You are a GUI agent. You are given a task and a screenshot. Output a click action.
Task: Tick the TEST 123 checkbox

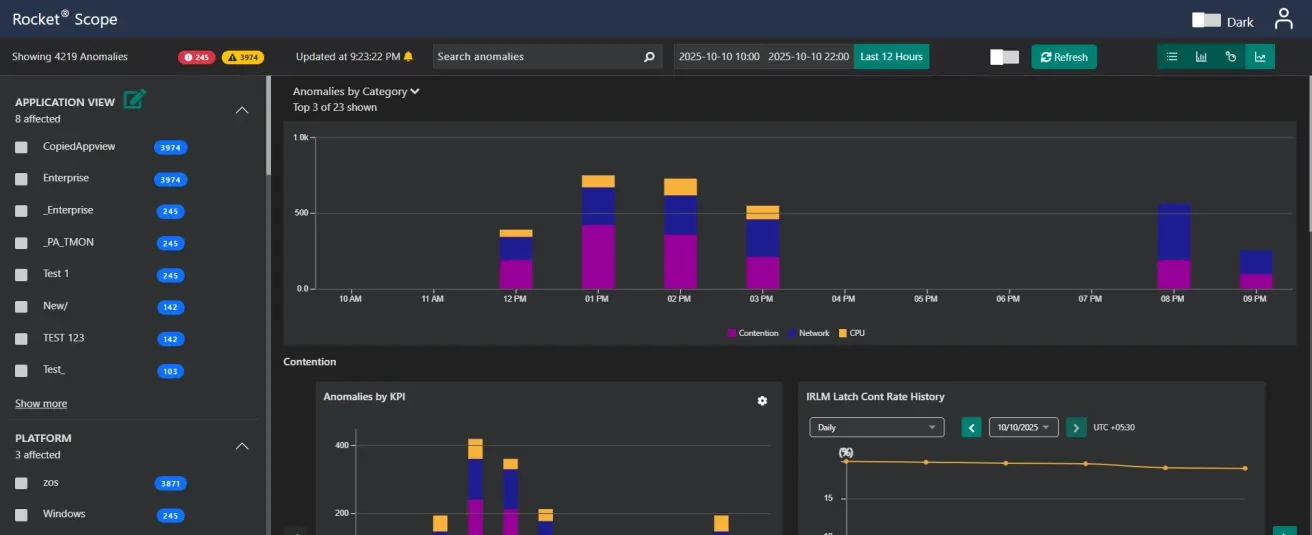pyautogui.click(x=21, y=339)
